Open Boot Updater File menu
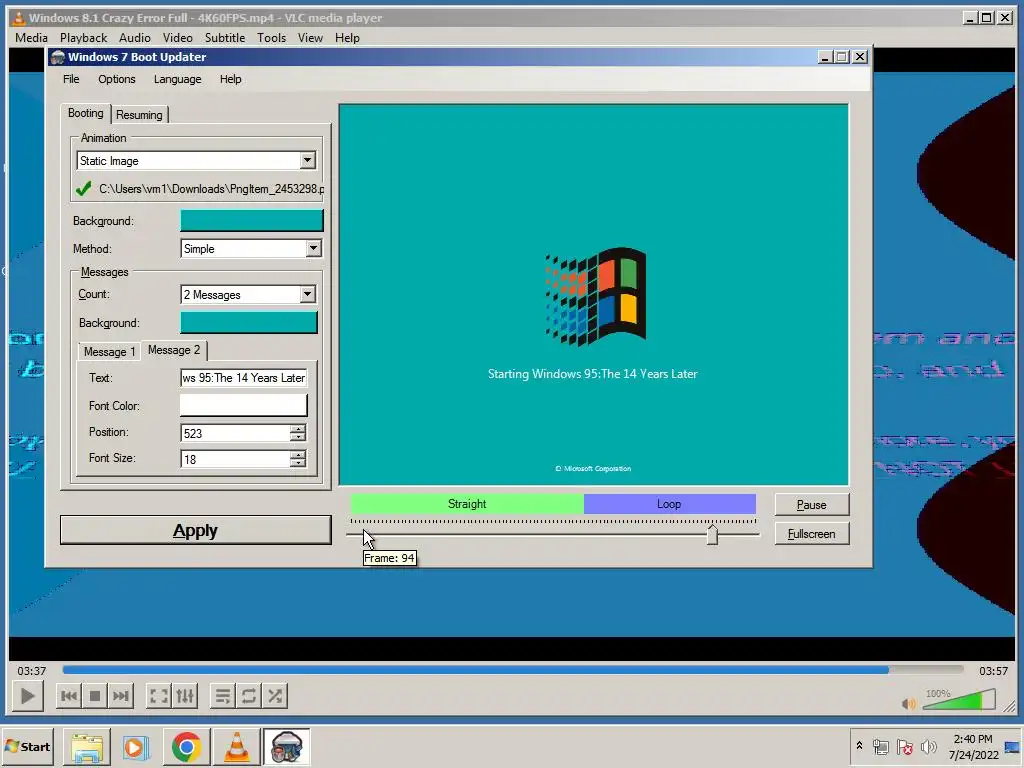Screen dimensions: 1024x768 click(71, 79)
